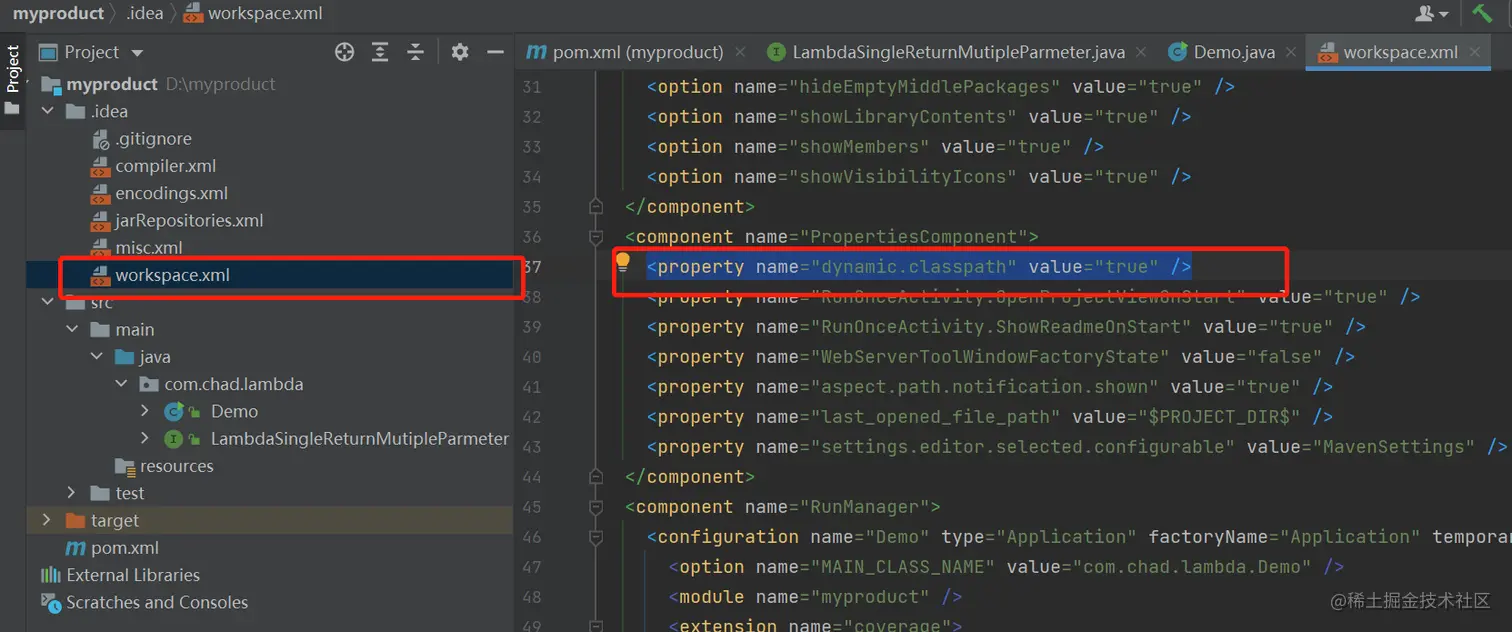The height and width of the screenshot is (632, 1512).
Task: Hide the Project tool window with minus icon
Action: [x=495, y=52]
